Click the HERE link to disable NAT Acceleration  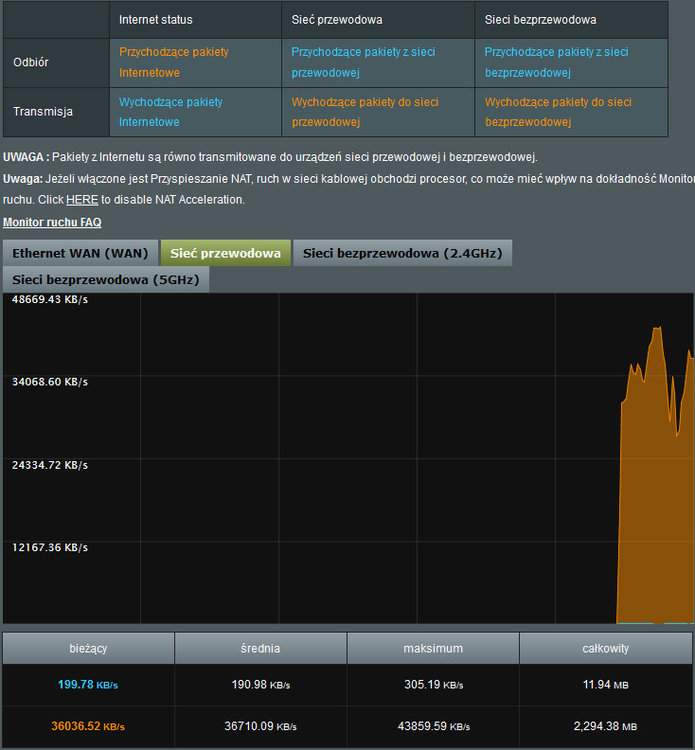click(x=82, y=199)
